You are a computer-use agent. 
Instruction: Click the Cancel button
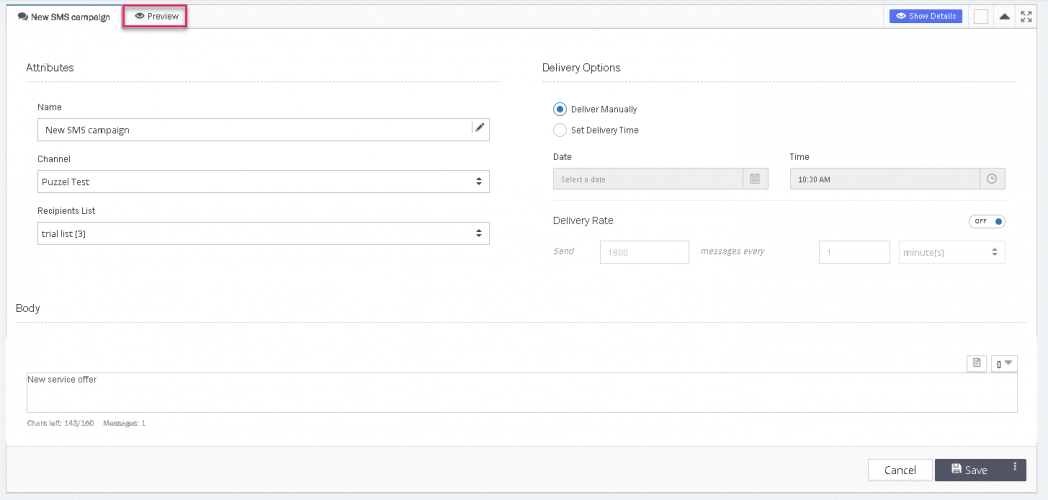900,470
